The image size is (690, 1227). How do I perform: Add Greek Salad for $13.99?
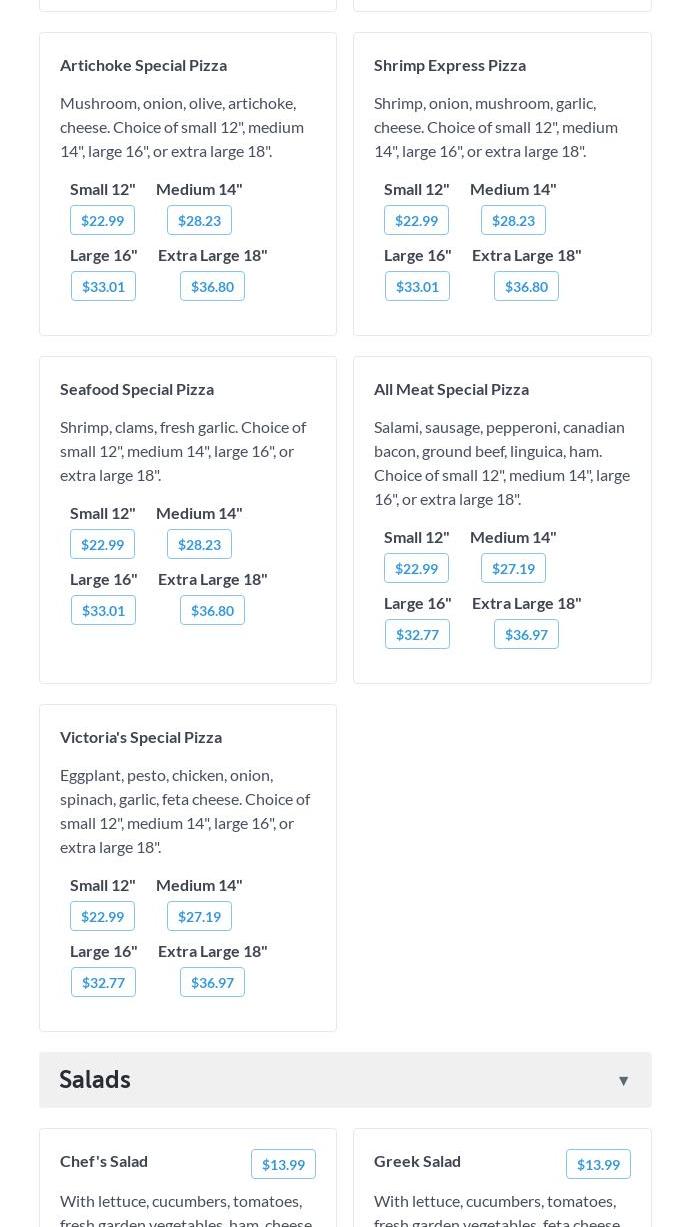click(598, 1164)
